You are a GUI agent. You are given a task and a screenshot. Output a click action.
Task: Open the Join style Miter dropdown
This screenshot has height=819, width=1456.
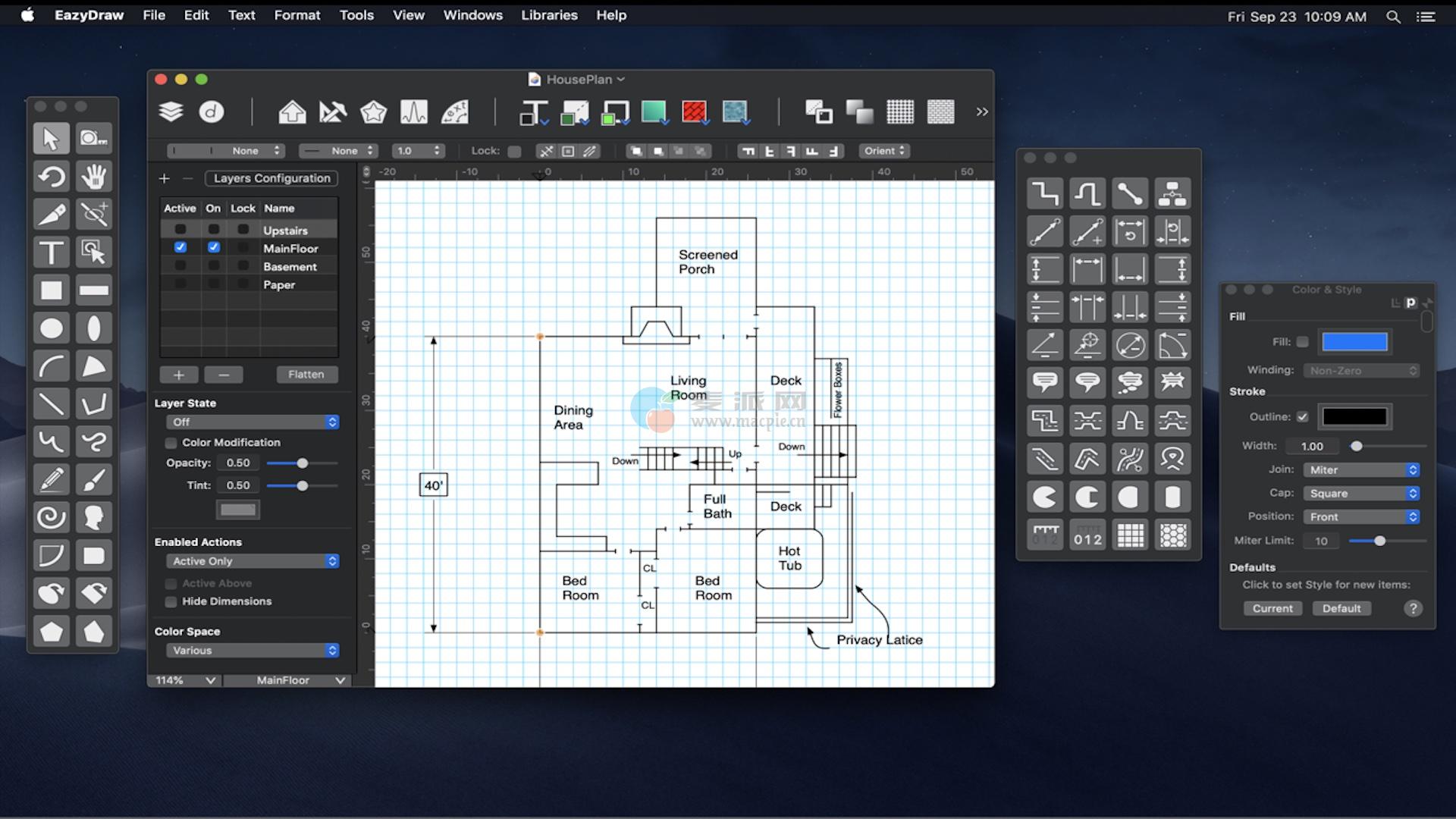coord(1362,469)
